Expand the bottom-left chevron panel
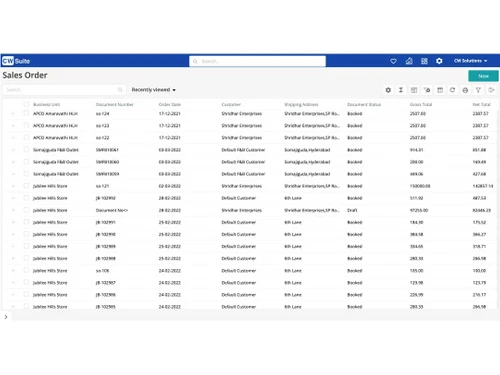The image size is (500, 375). pyautogui.click(x=6, y=317)
